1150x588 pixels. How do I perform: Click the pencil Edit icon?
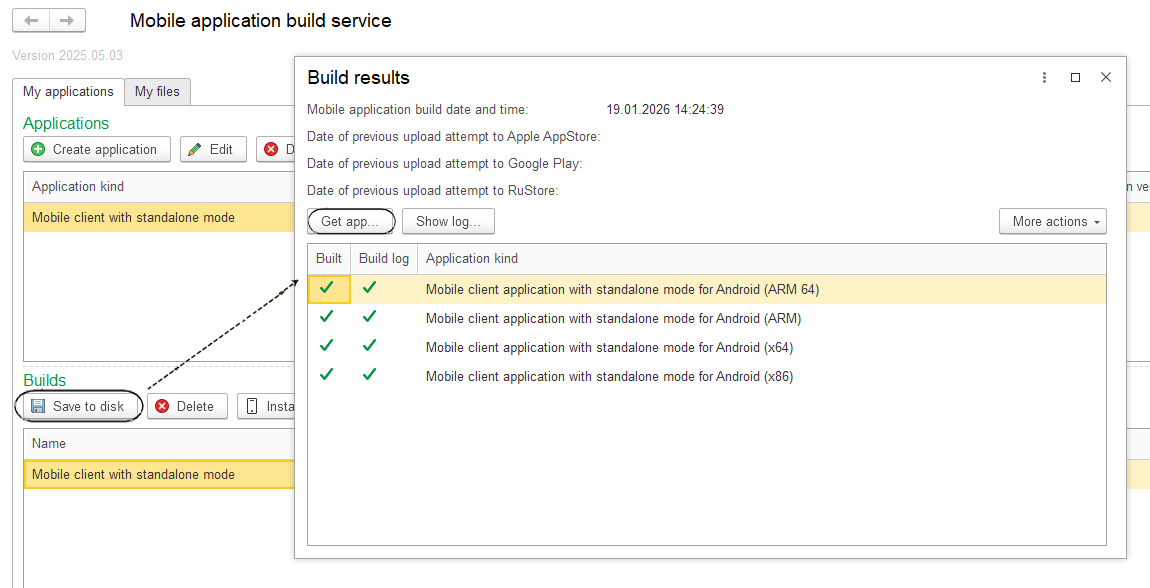195,150
